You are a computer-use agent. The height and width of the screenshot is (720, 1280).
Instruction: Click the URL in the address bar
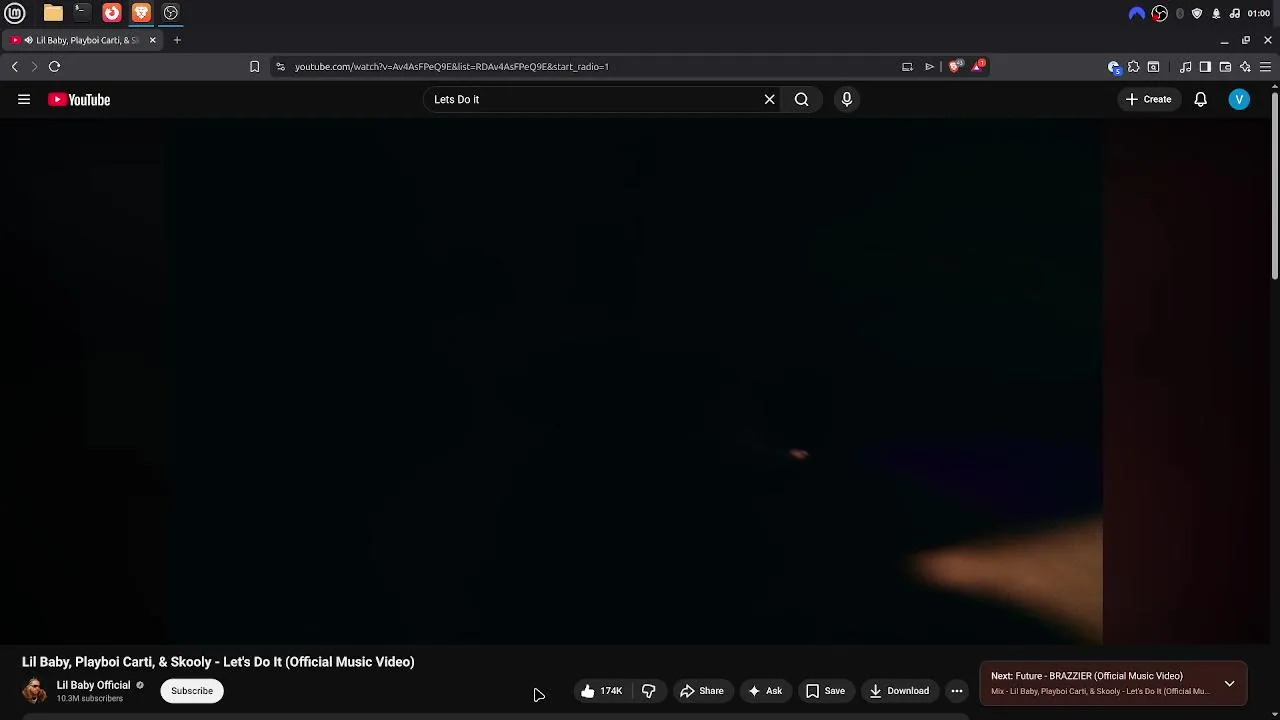coord(452,67)
